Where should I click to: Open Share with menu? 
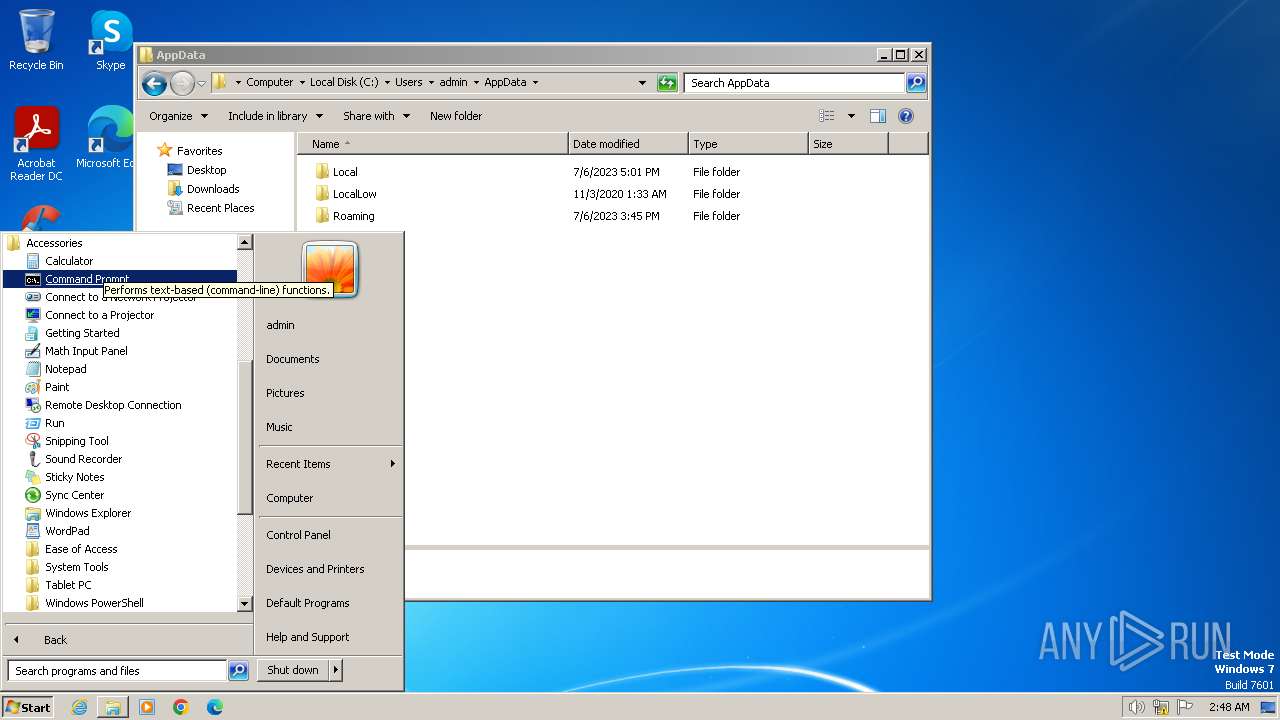[376, 116]
